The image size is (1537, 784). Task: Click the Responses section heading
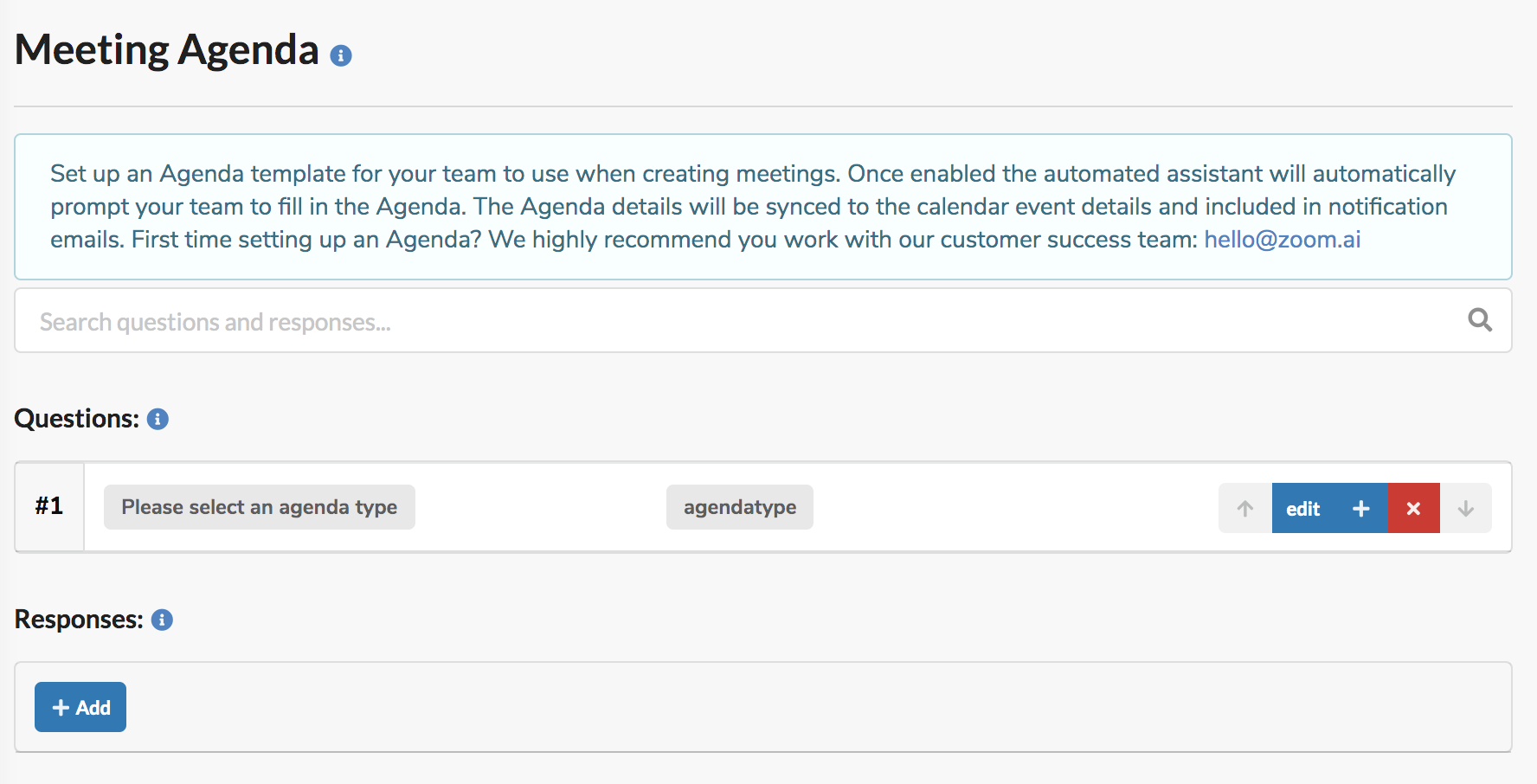[79, 620]
